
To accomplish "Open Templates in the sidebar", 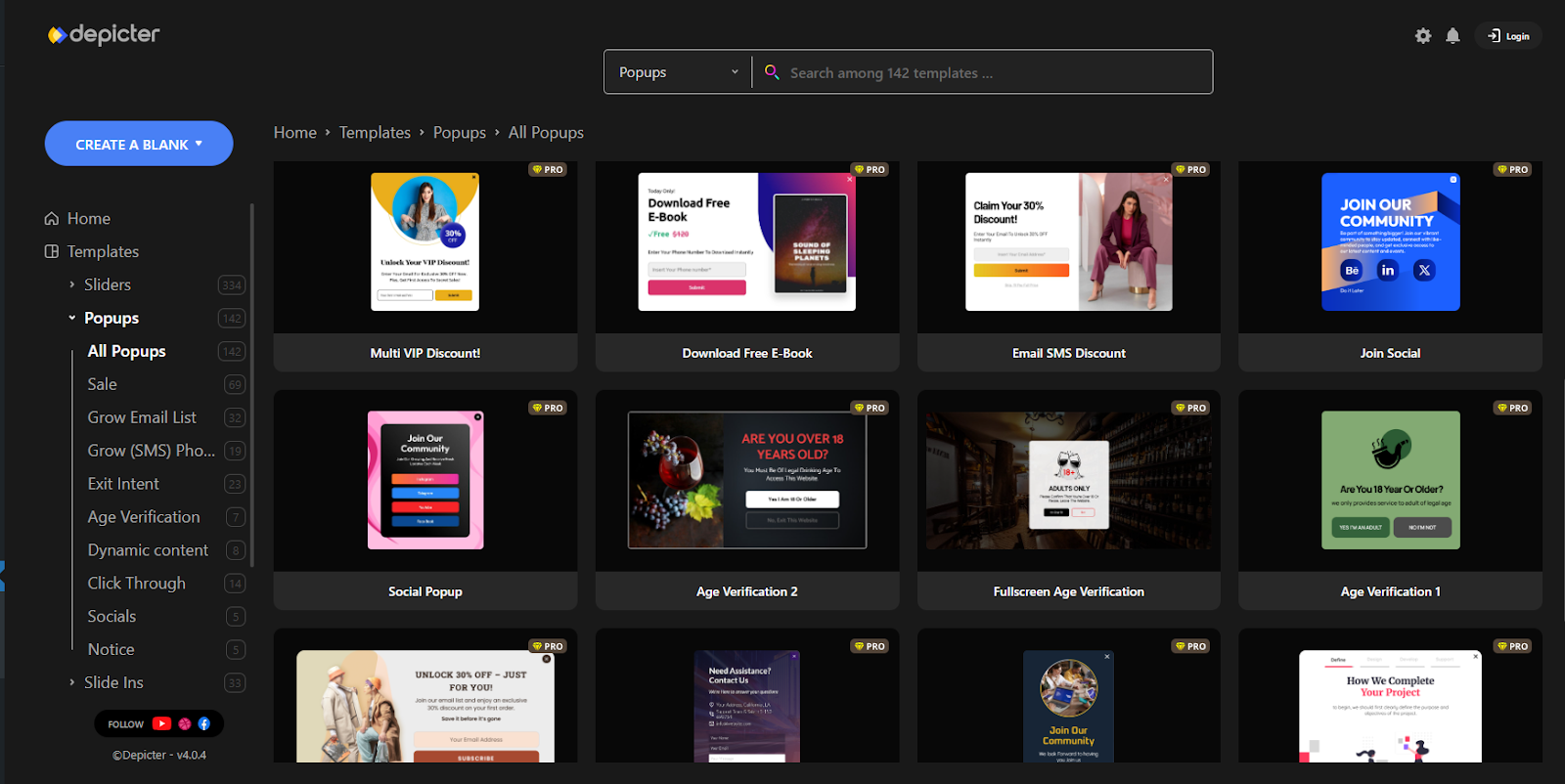I will click(x=103, y=251).
